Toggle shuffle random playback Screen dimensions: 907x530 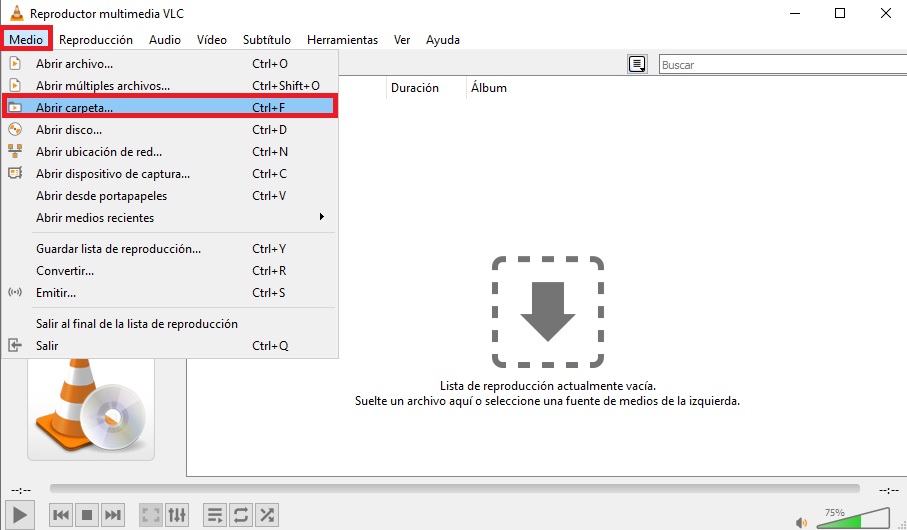(x=267, y=514)
